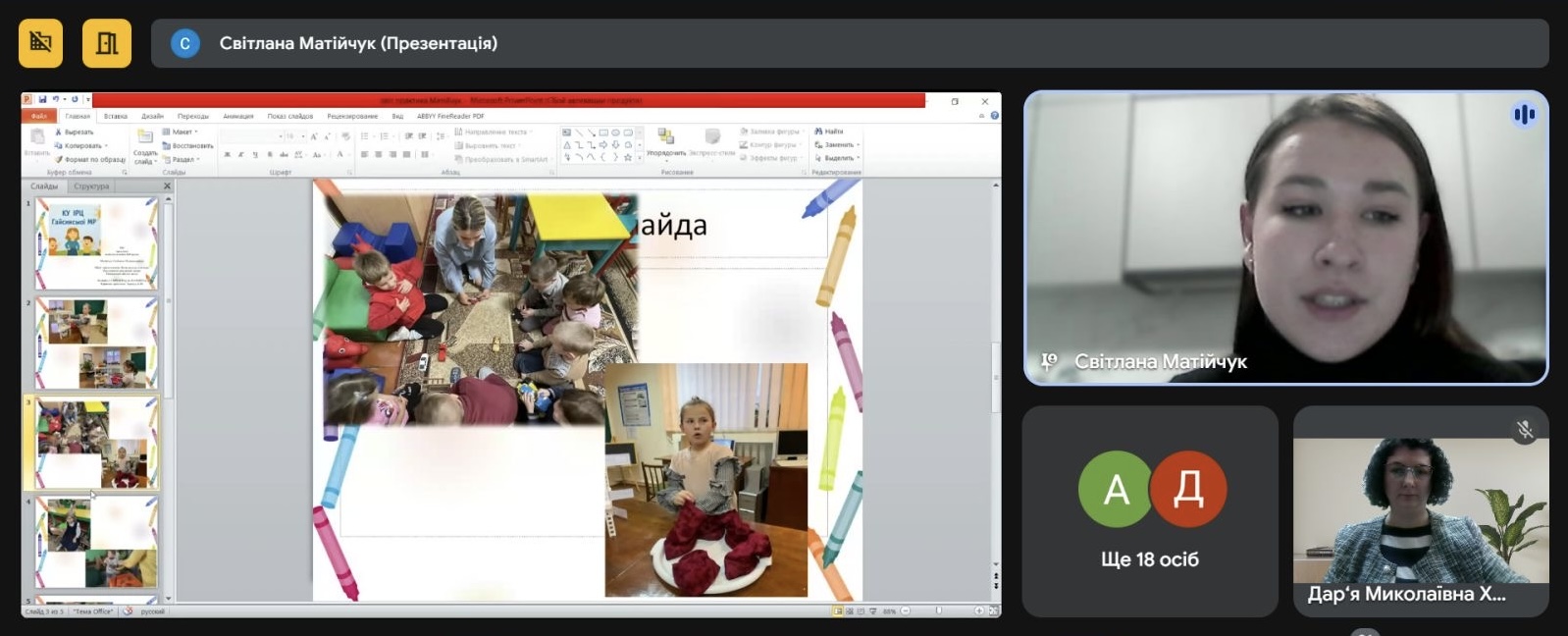1568x636 pixels.
Task: Open the Вставка ribbon tab
Action: pyautogui.click(x=116, y=116)
